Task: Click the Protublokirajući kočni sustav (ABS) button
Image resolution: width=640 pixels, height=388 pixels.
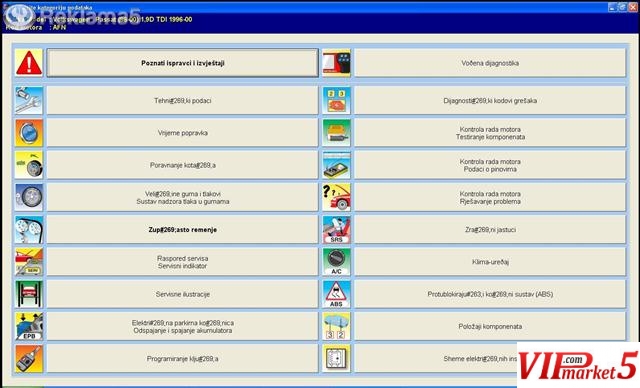Action: click(490, 294)
